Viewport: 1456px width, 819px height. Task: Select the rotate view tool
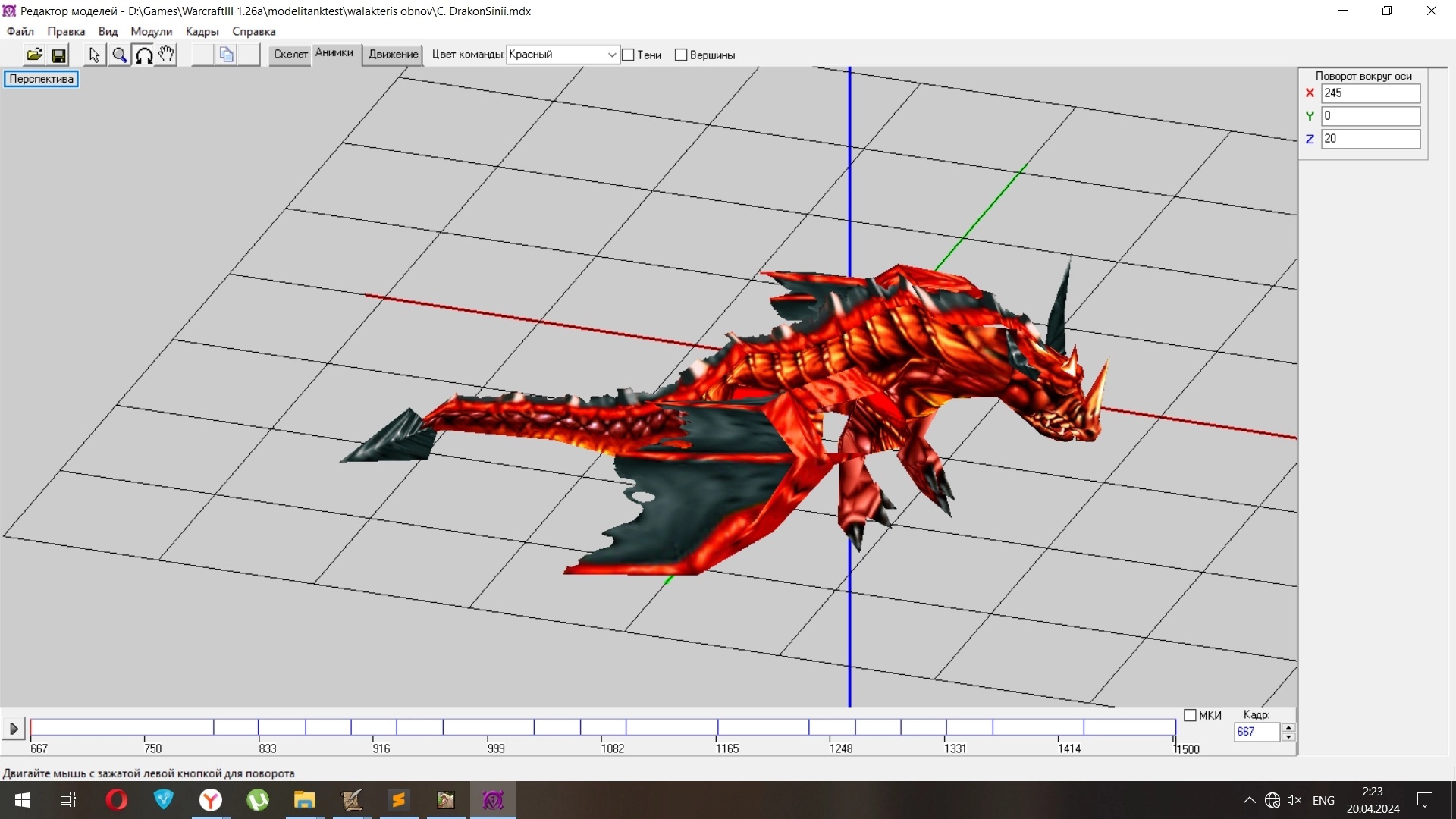[x=143, y=55]
